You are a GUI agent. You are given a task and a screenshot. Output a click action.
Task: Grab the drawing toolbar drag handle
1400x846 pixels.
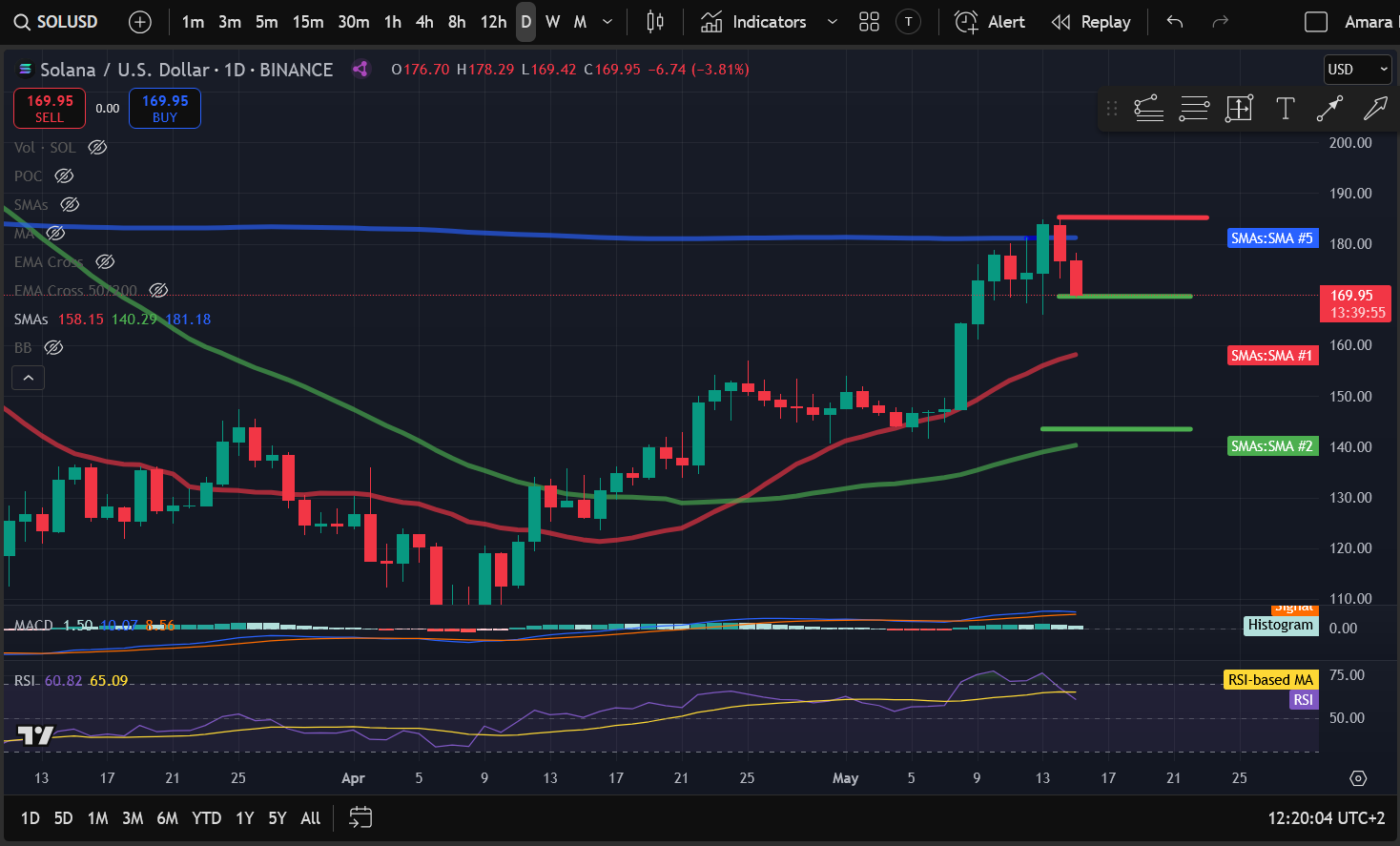tap(1112, 109)
